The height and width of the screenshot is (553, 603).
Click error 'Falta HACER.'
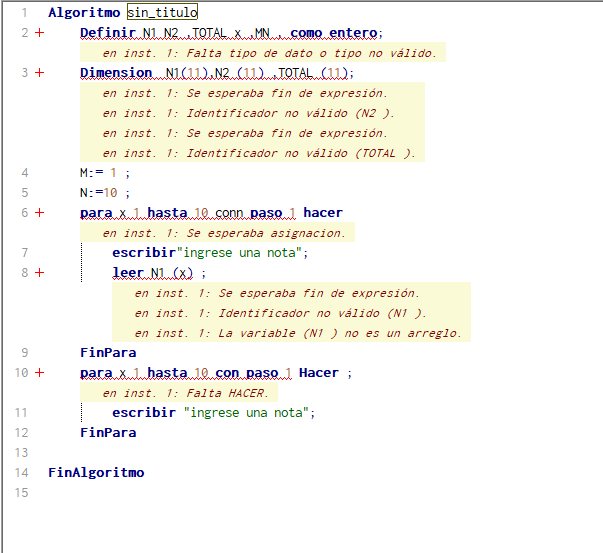point(228,393)
